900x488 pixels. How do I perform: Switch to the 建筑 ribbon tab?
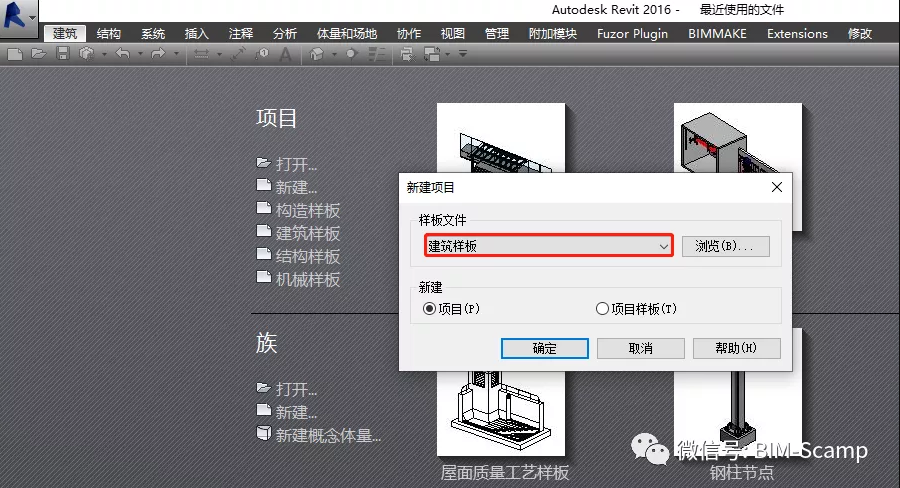[x=65, y=33]
